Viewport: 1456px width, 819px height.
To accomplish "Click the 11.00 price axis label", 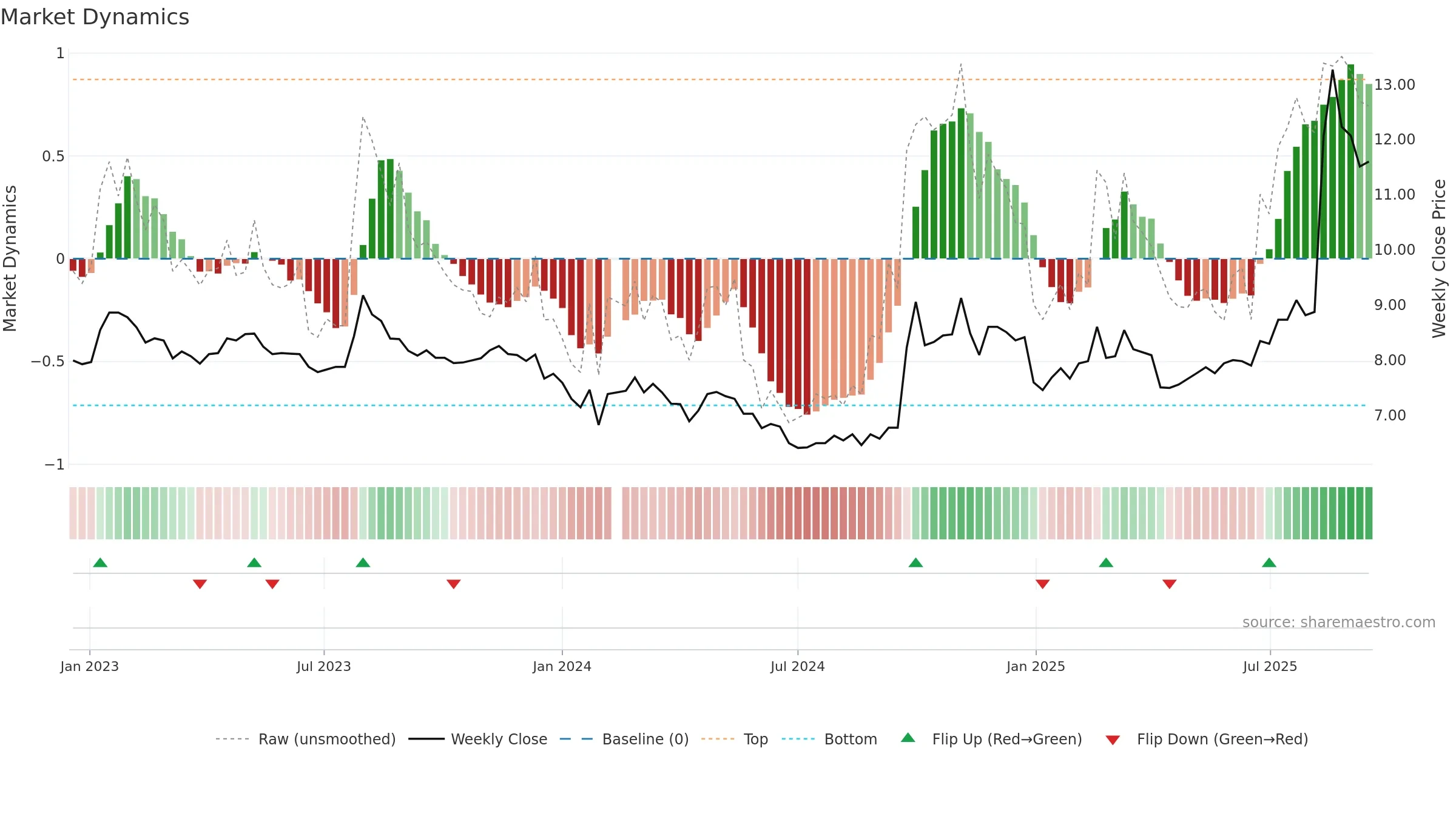I will [x=1395, y=194].
